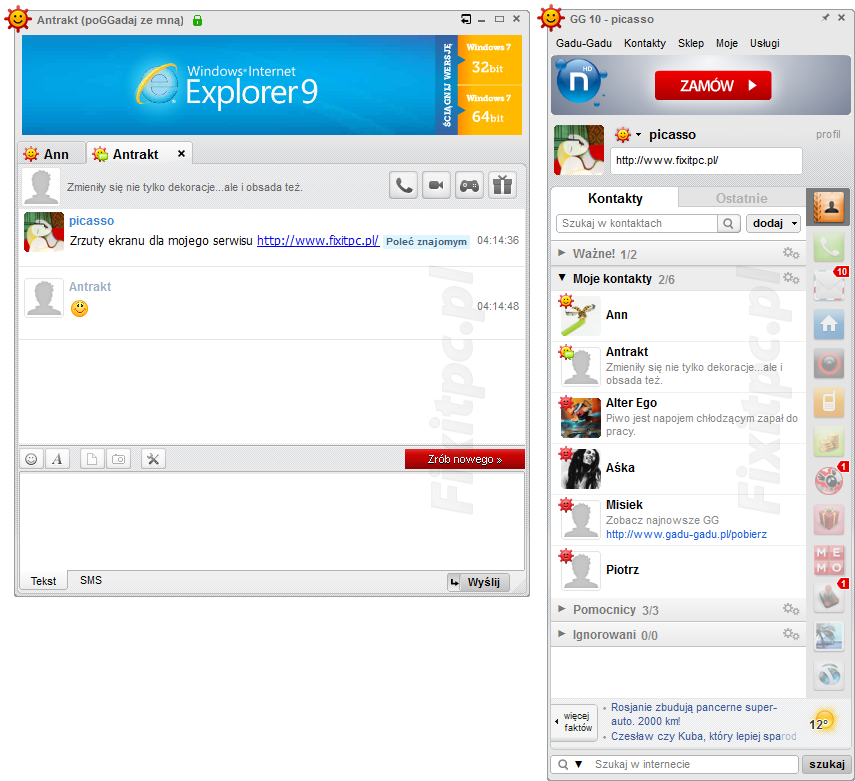The height and width of the screenshot is (781, 855).
Task: Open the palm tree sidebar icon
Action: (829, 636)
